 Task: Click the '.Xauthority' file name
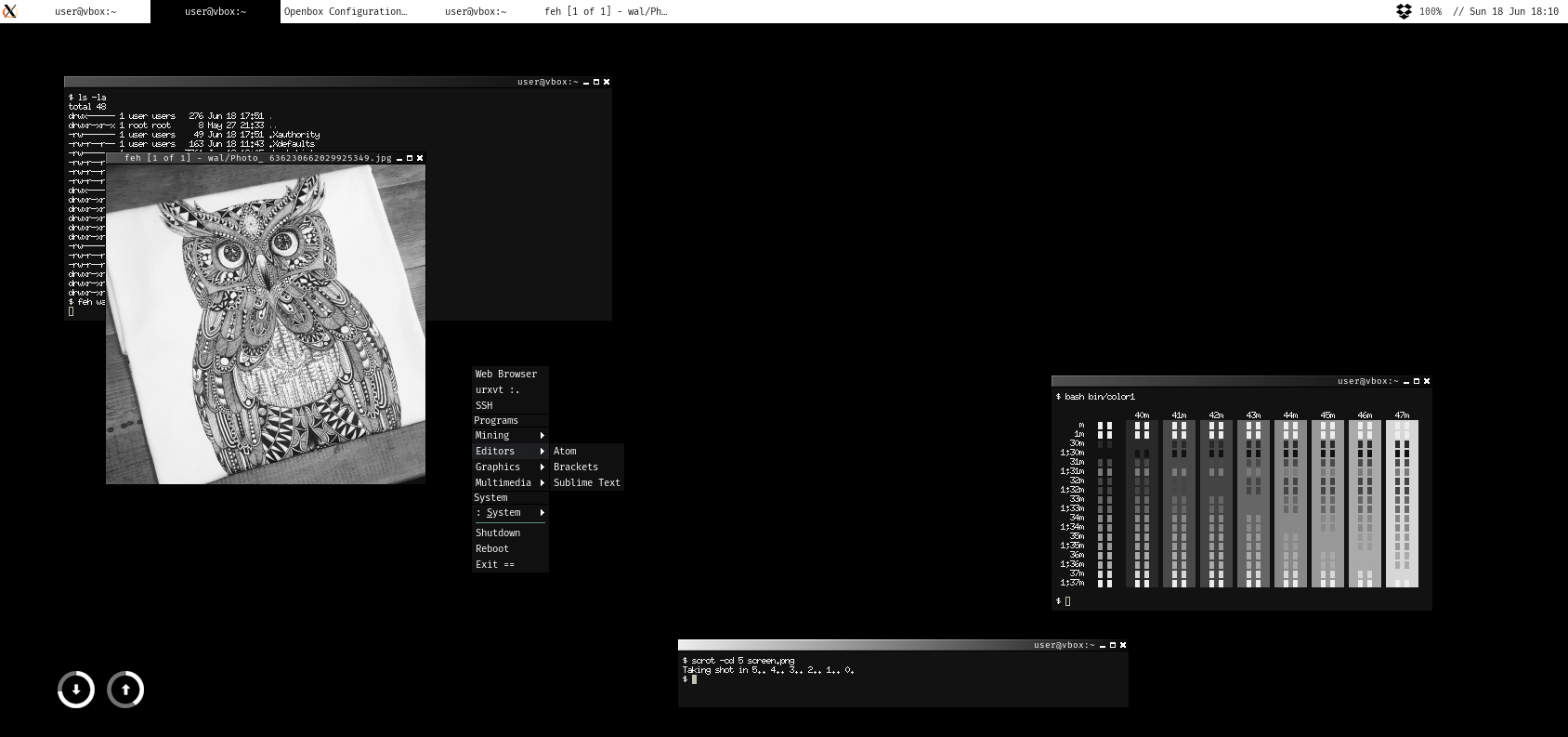pyautogui.click(x=294, y=135)
